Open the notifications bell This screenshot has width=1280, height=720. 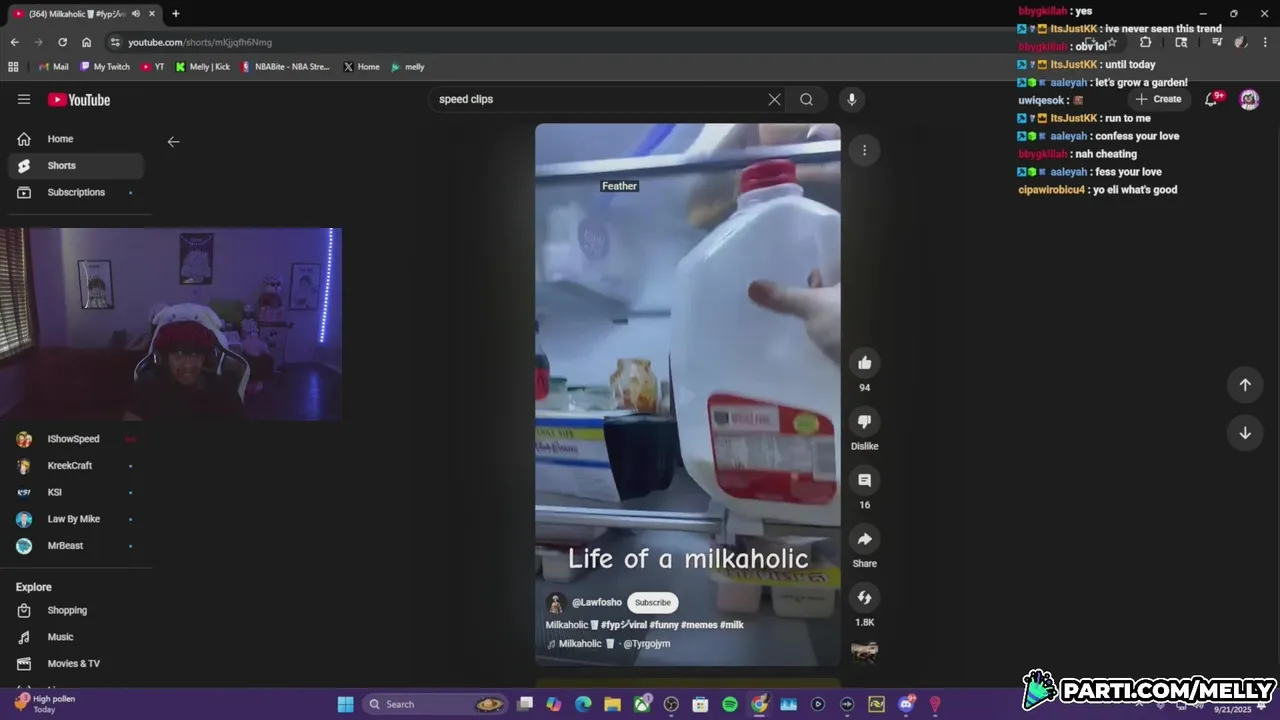[x=1211, y=99]
